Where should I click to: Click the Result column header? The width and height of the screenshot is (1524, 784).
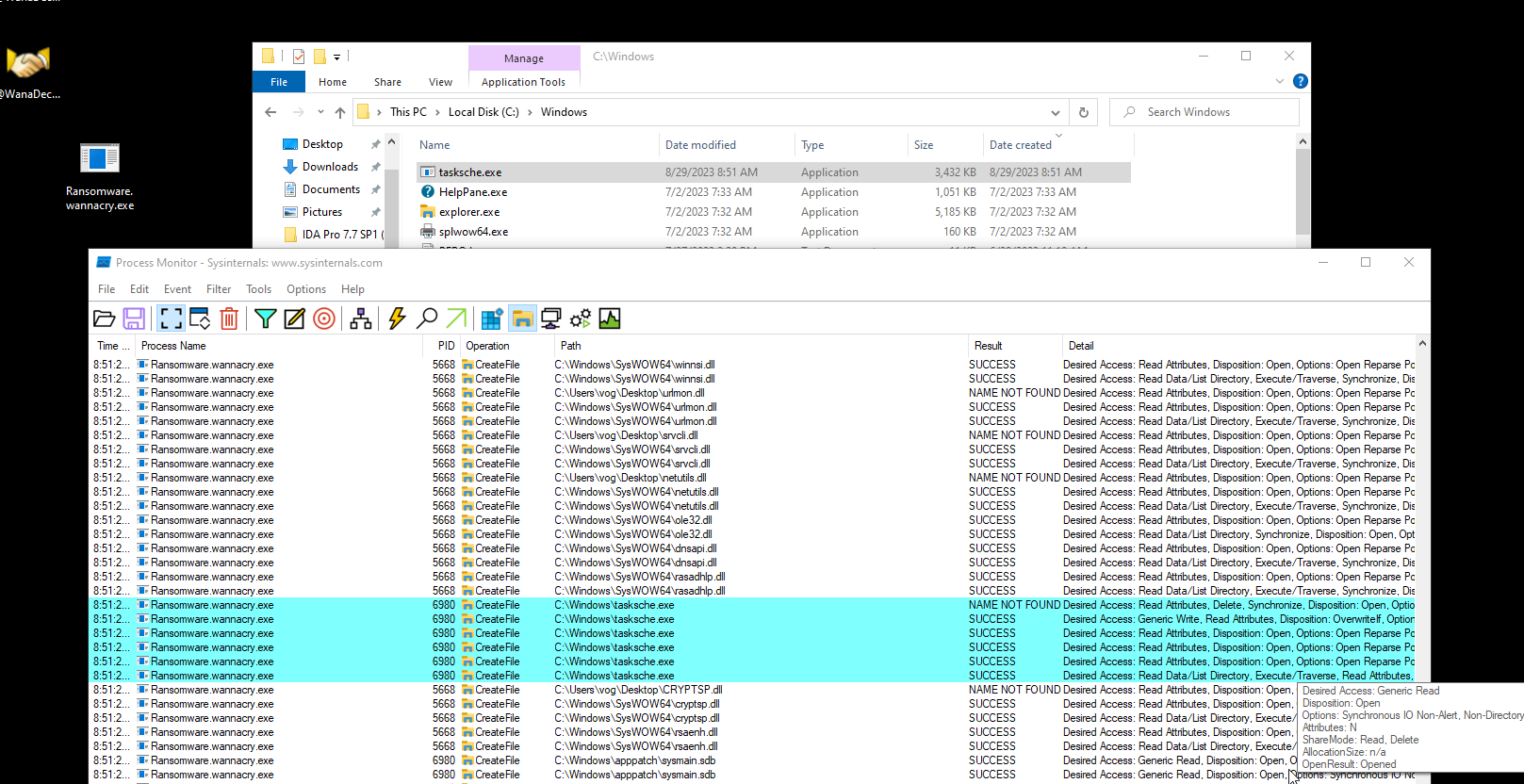pyautogui.click(x=1014, y=346)
